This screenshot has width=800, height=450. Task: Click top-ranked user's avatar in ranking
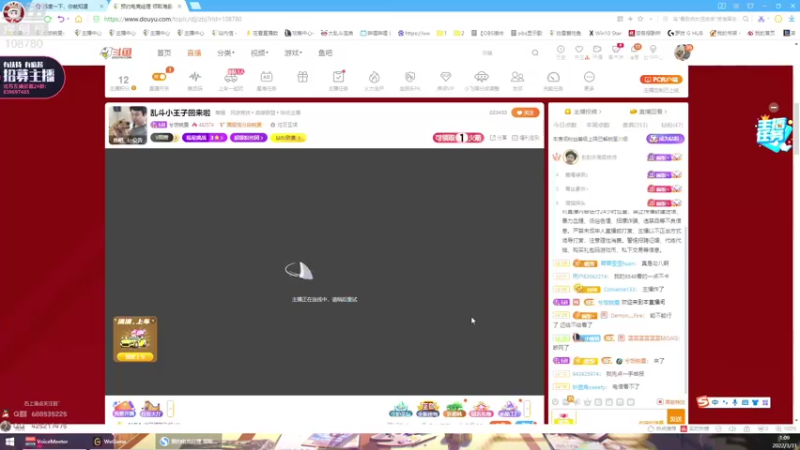coord(571,157)
